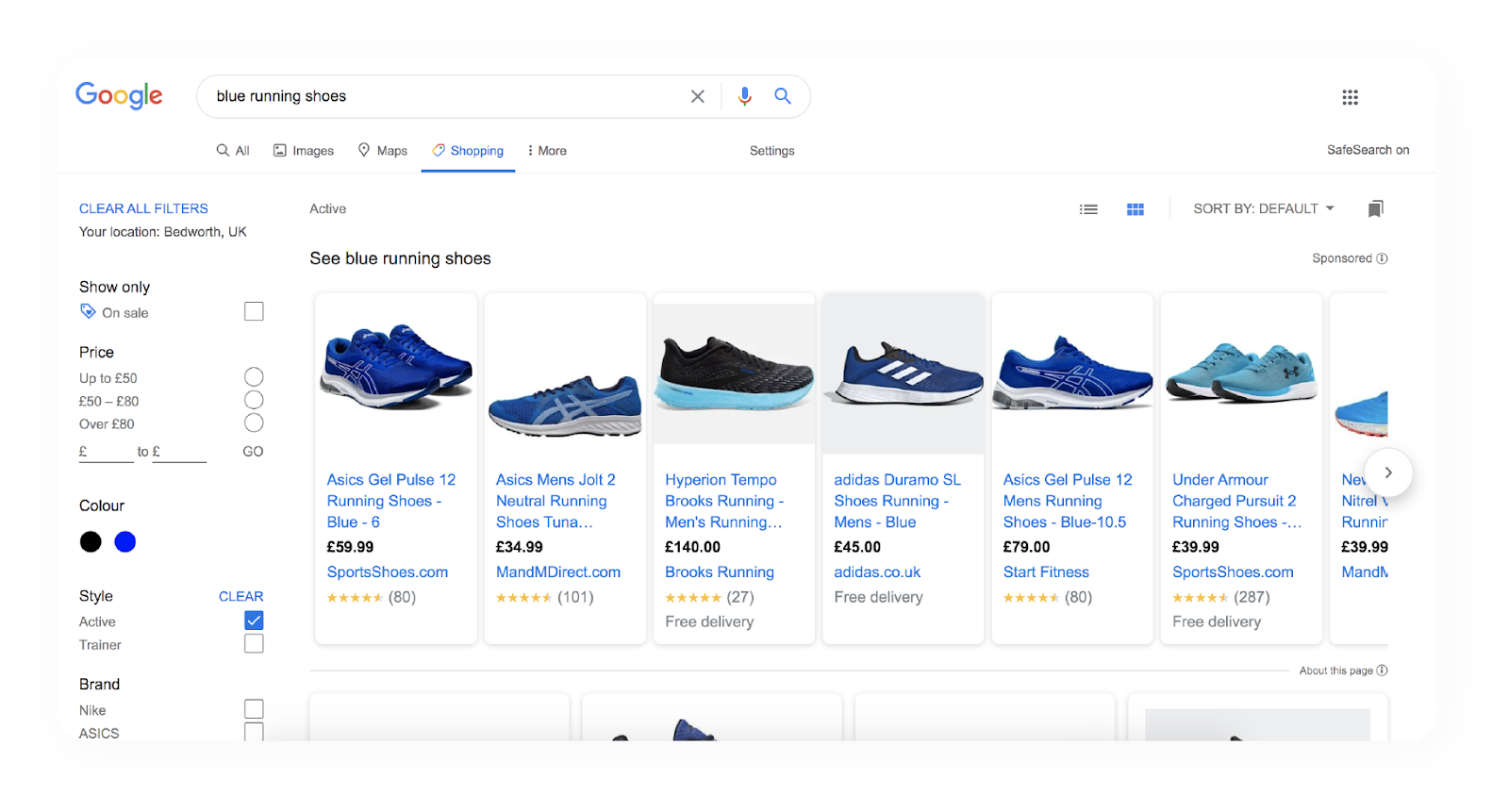1509x812 pixels.
Task: Clear the Style filter
Action: pyautogui.click(x=241, y=596)
